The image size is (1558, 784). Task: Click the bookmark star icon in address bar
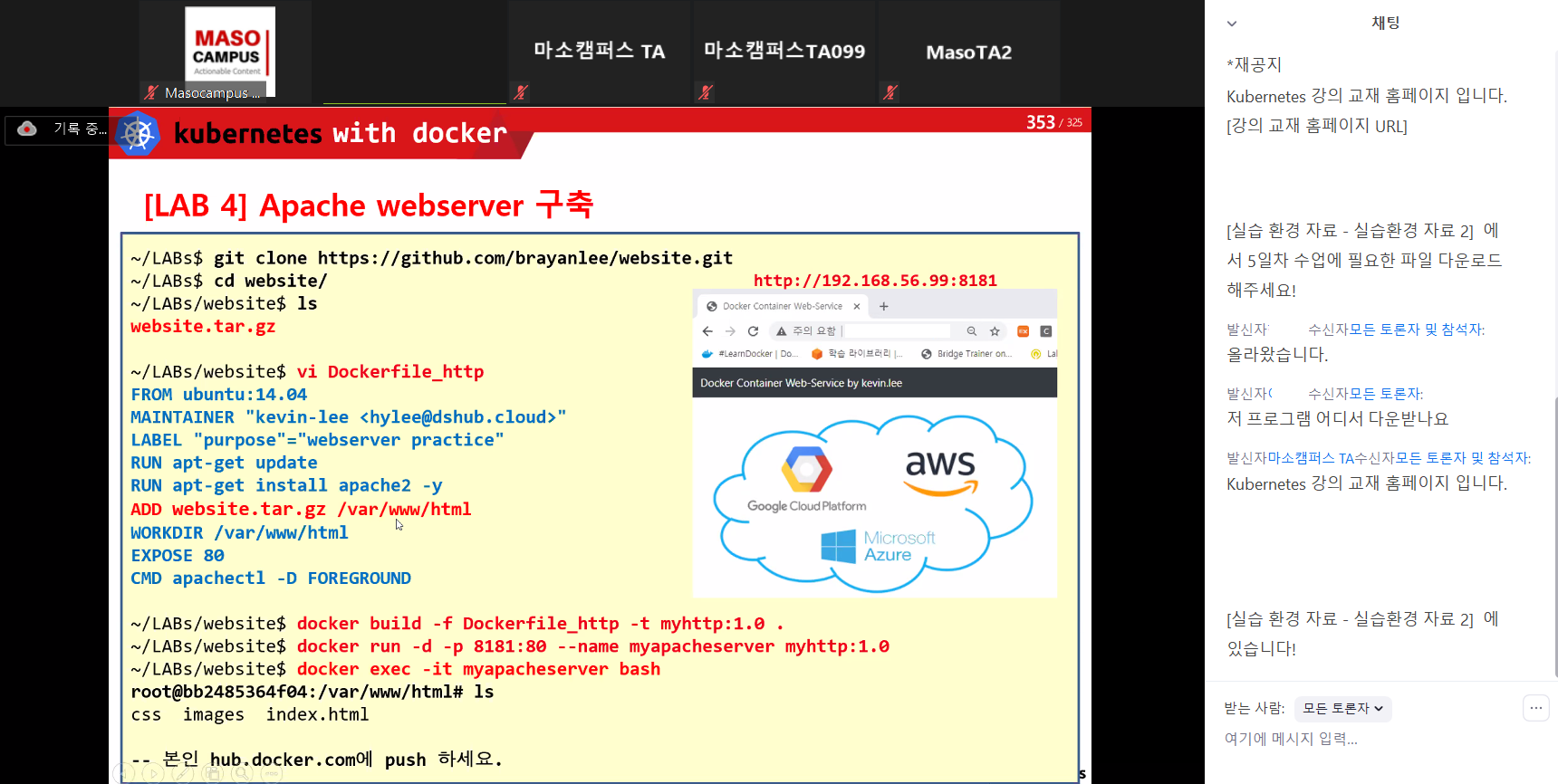pos(995,331)
